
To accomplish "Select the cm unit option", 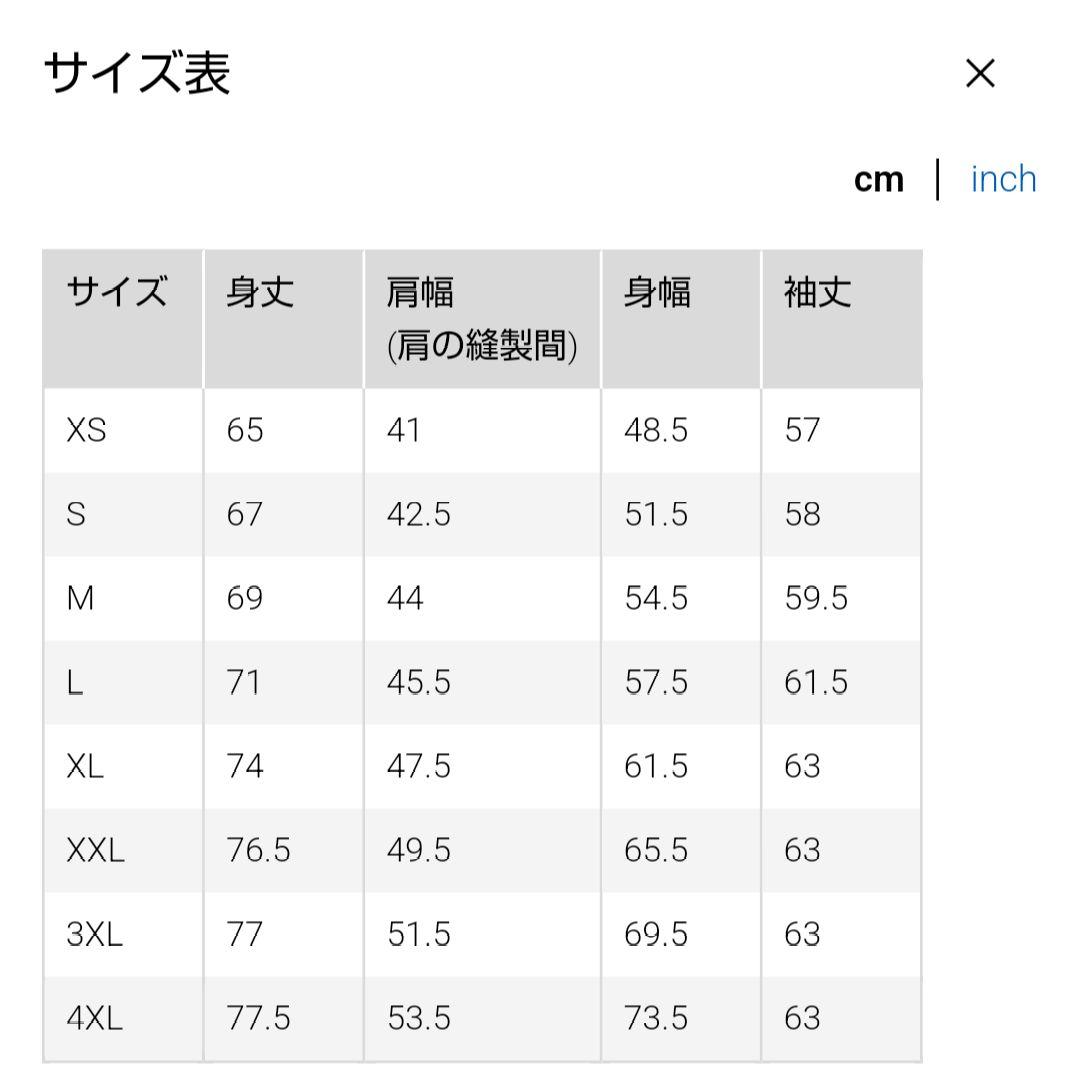I will pos(879,180).
